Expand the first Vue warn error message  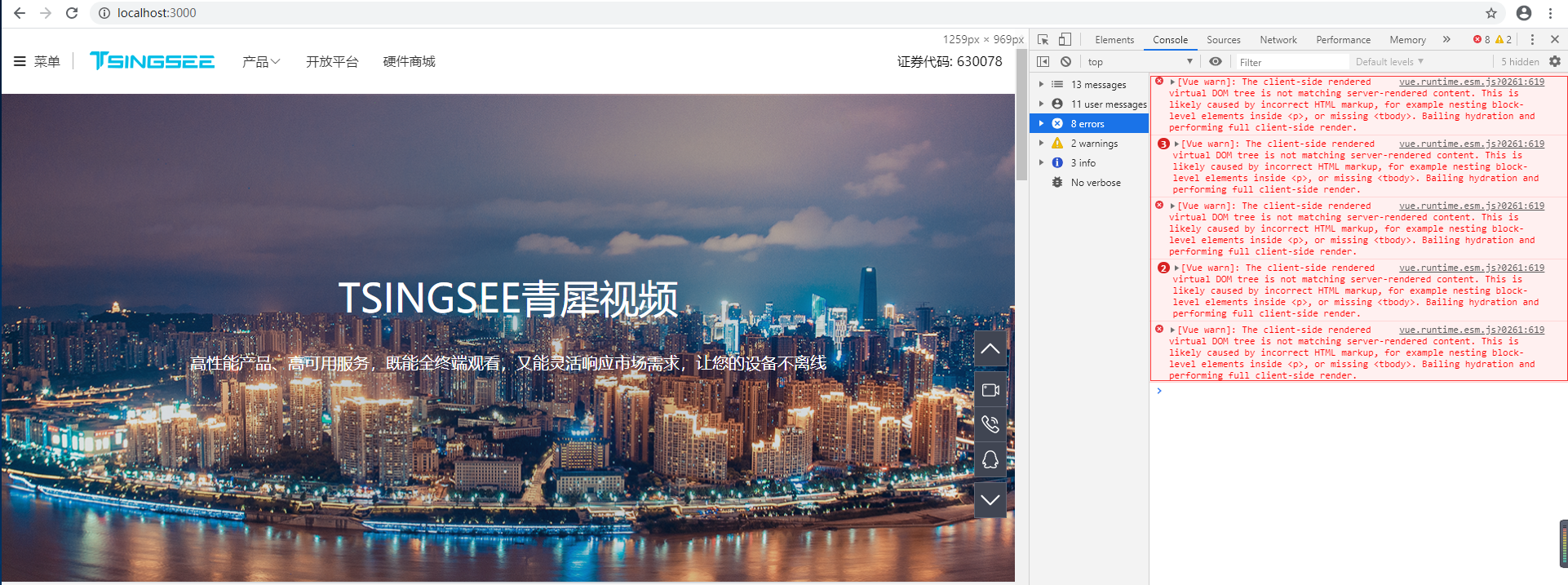click(1172, 82)
